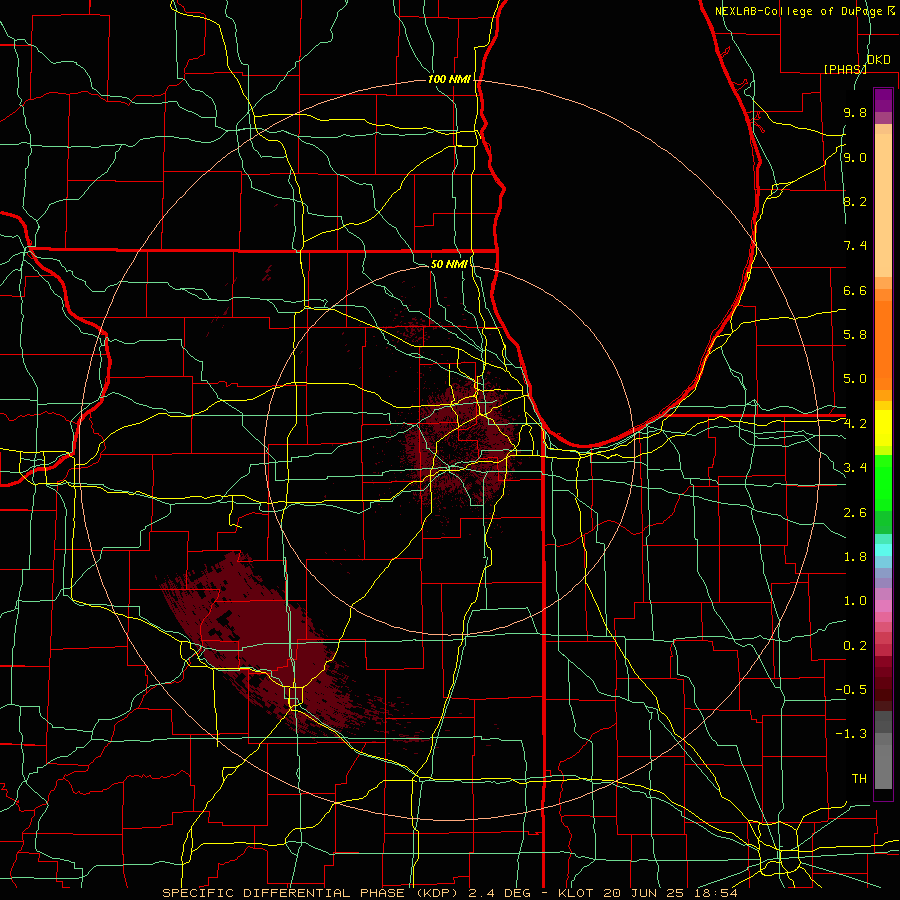Select the 3.4 scale label

pos(855,468)
